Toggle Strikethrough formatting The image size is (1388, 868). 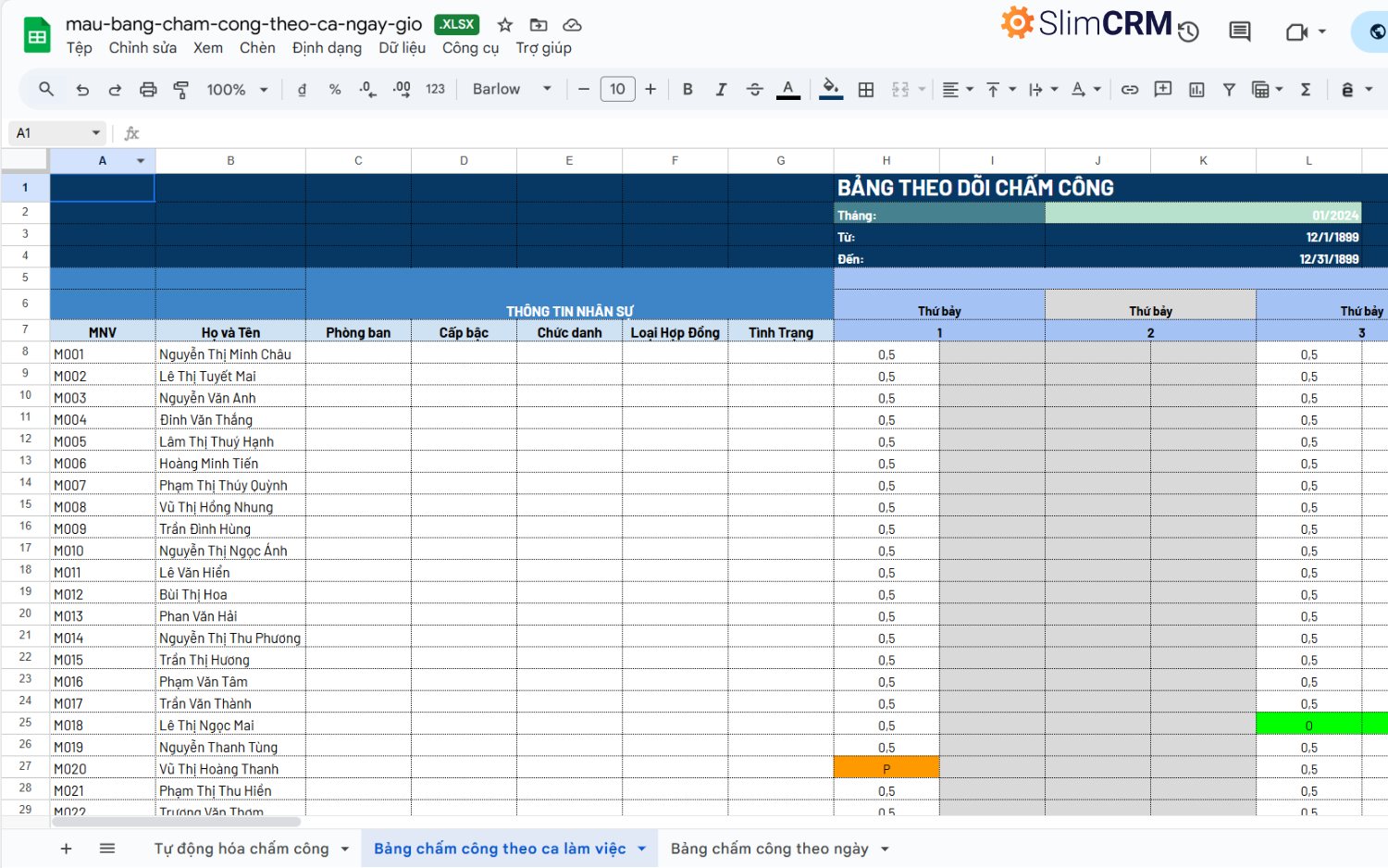point(754,90)
